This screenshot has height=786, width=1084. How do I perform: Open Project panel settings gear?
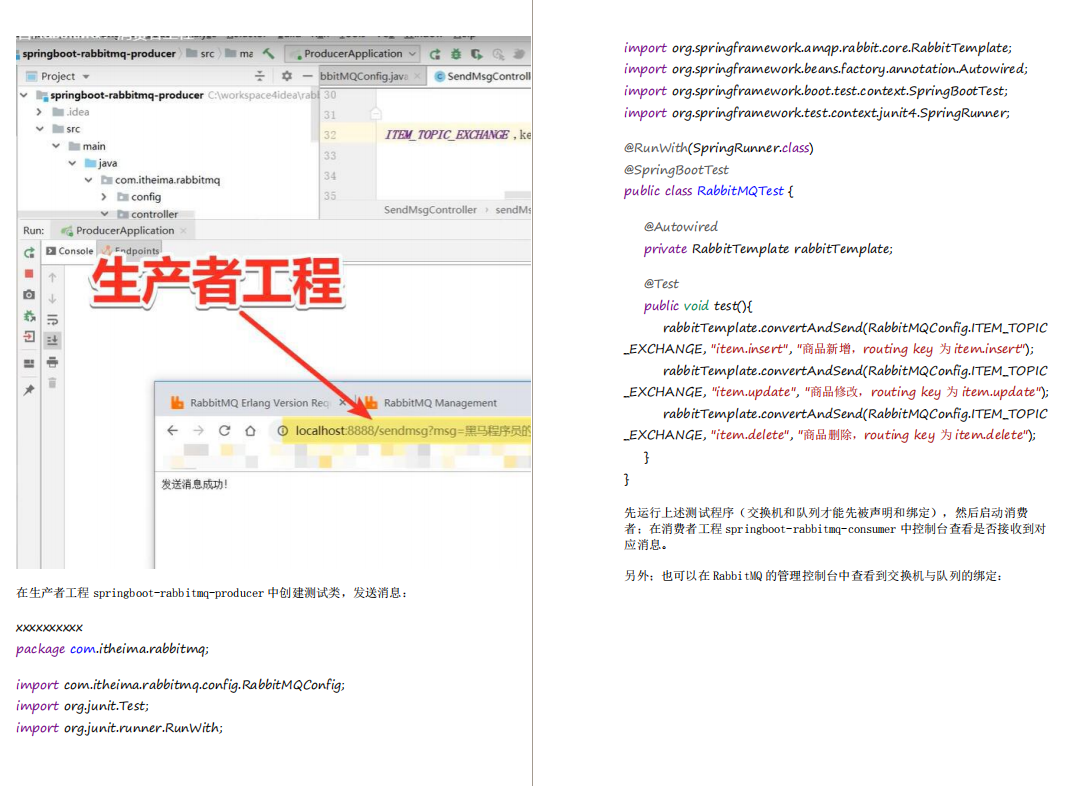[x=287, y=76]
